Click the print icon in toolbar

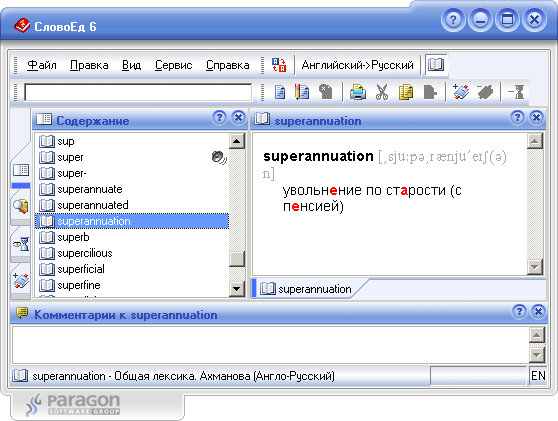tap(358, 93)
